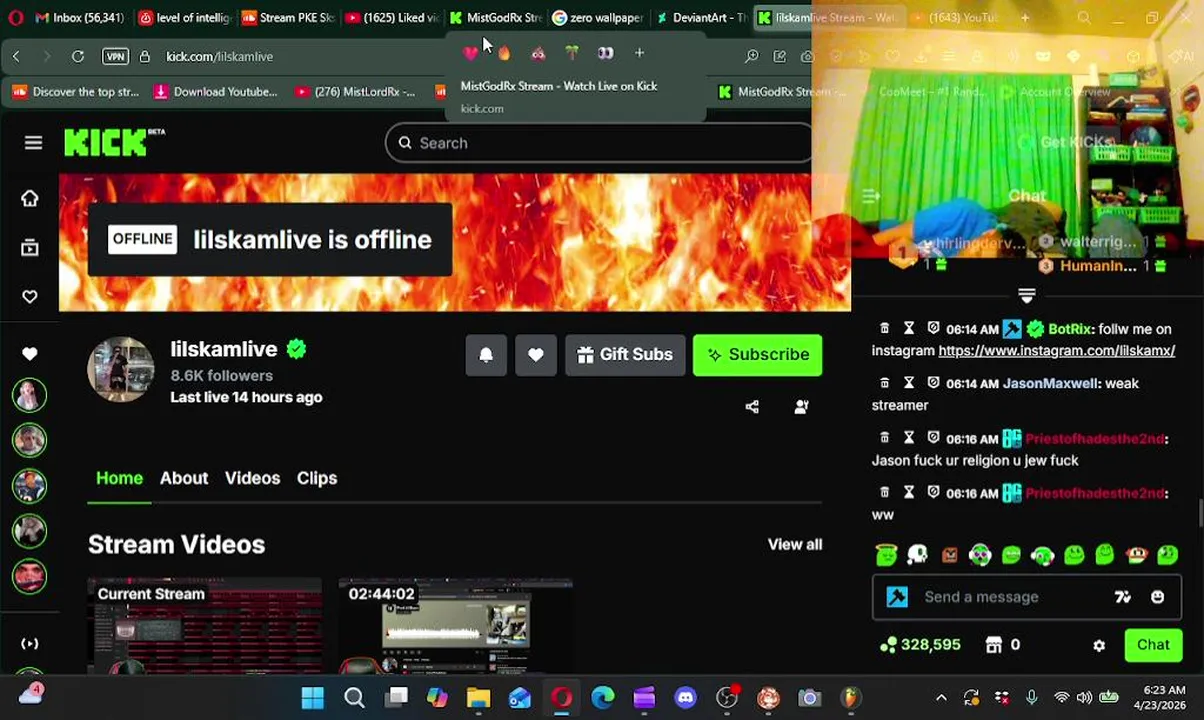Click the green Subscribe button
Image resolution: width=1204 pixels, height=720 pixels.
(x=758, y=355)
